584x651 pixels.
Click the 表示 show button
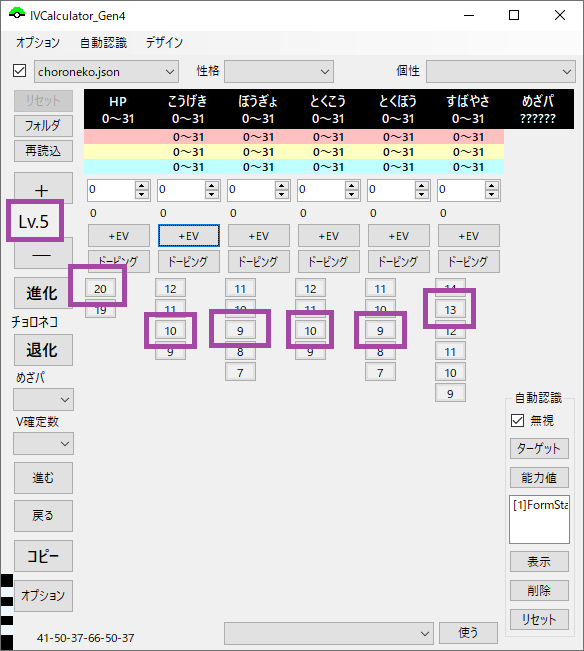539,562
